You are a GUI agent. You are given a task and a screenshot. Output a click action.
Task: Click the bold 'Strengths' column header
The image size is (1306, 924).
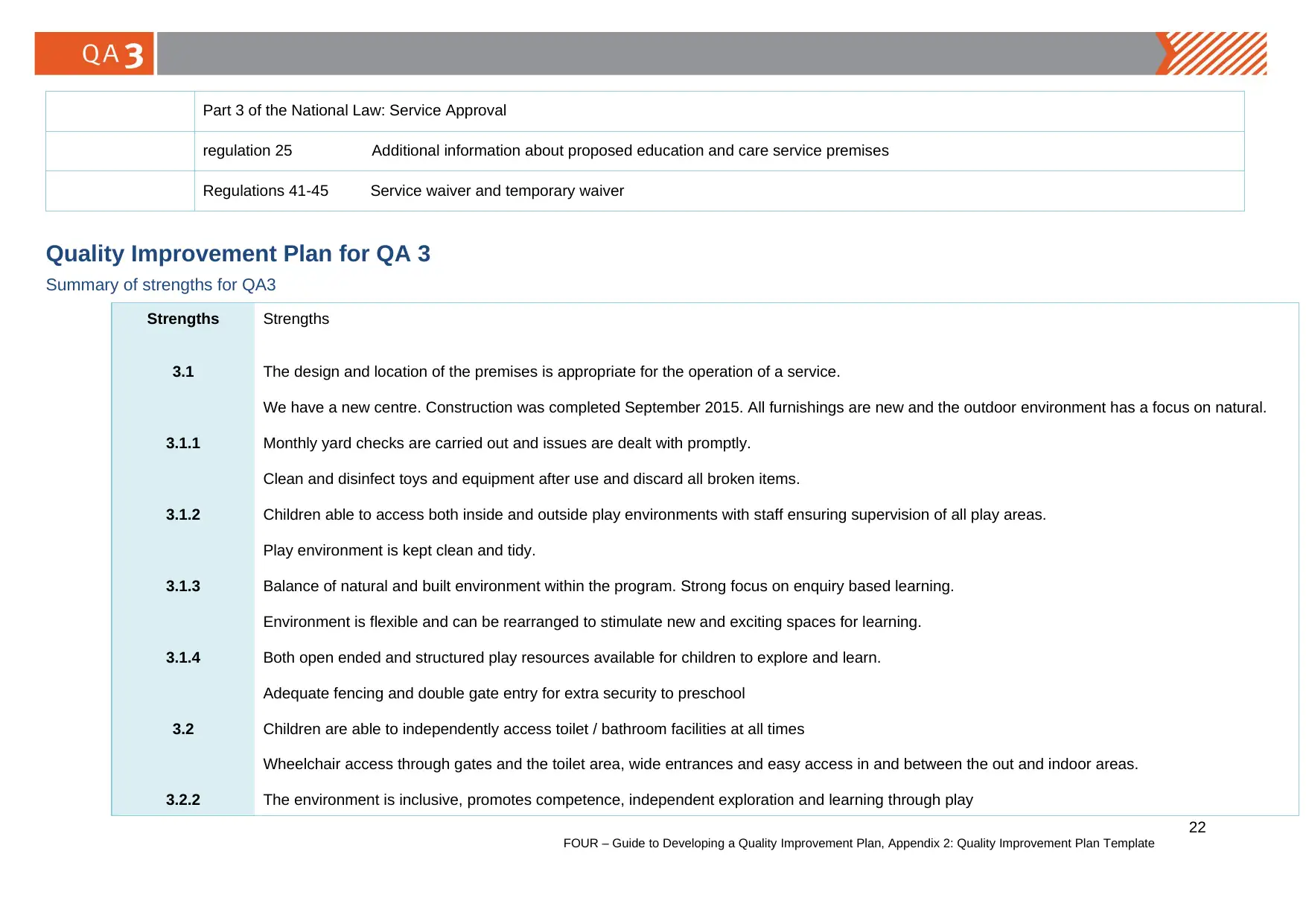183,319
